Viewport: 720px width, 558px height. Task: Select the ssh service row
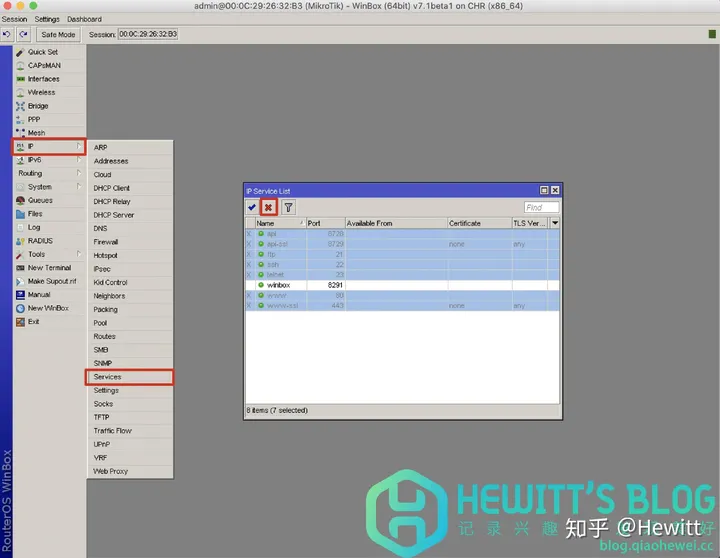pyautogui.click(x=402, y=265)
